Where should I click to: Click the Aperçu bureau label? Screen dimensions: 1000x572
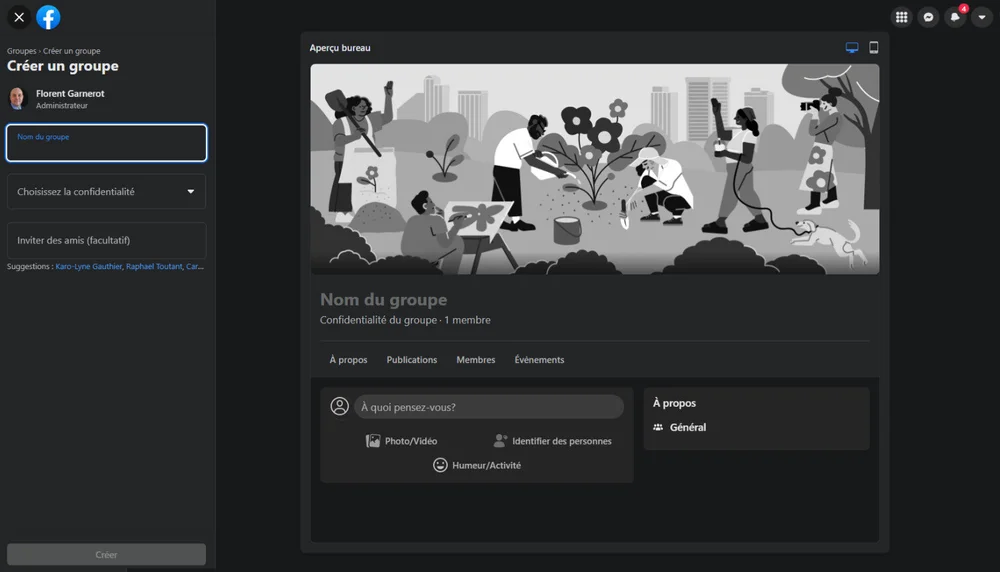pos(340,48)
